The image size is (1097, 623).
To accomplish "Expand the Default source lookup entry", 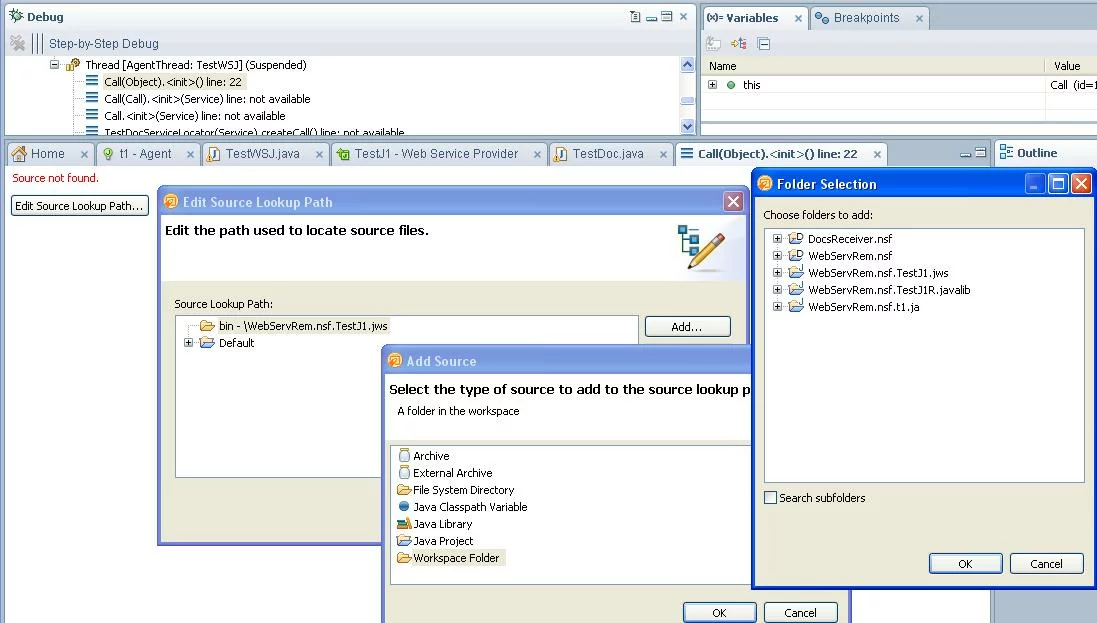I will (x=188, y=343).
